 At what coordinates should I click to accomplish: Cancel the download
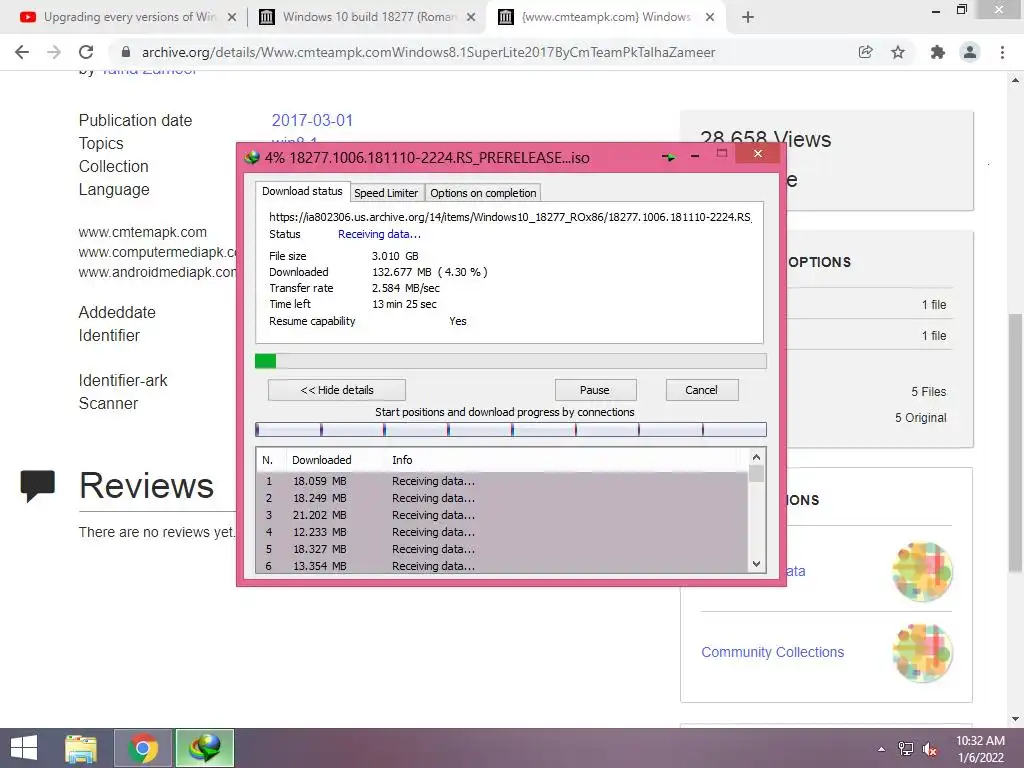tap(702, 390)
